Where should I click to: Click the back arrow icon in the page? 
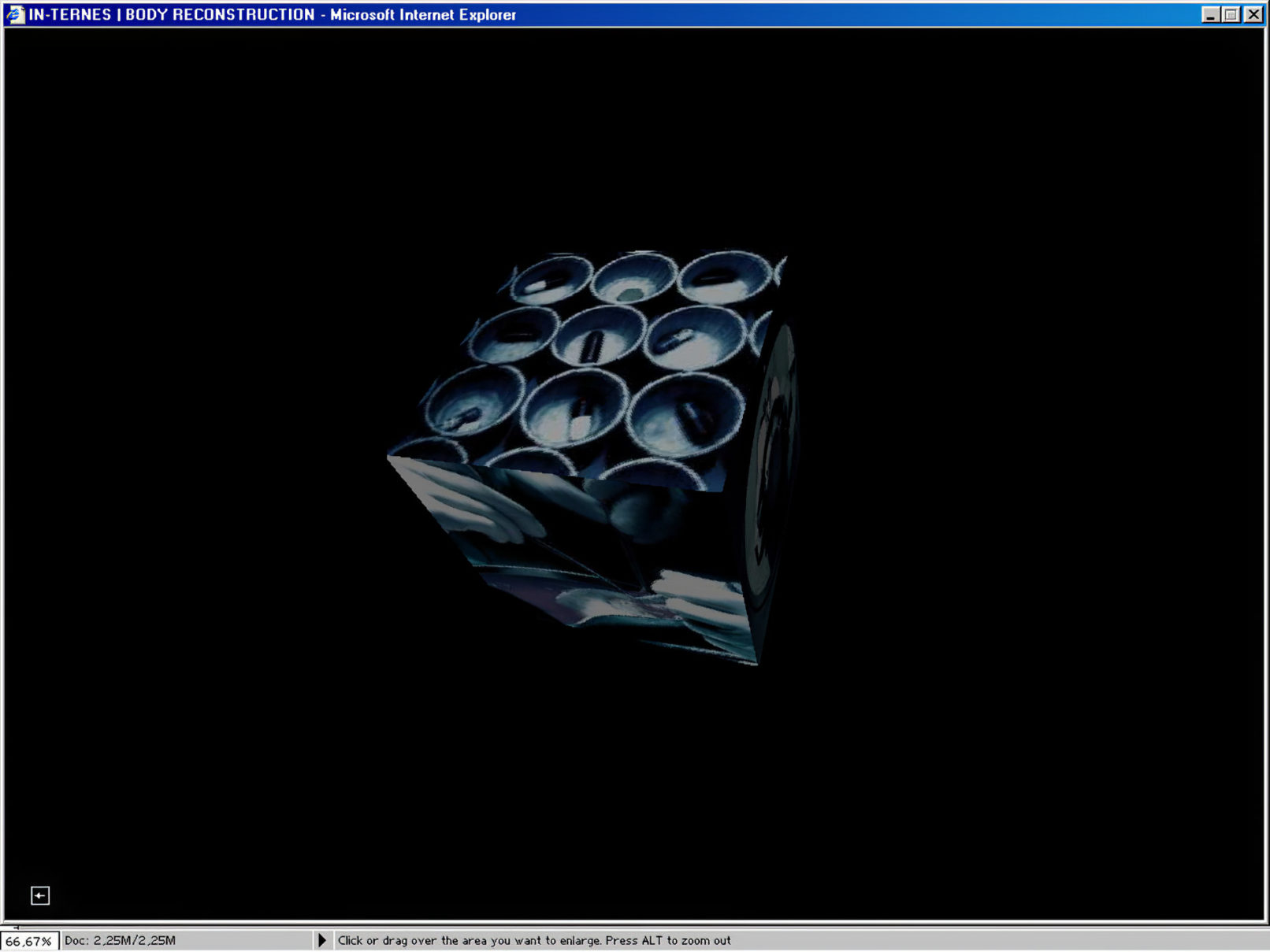40,895
